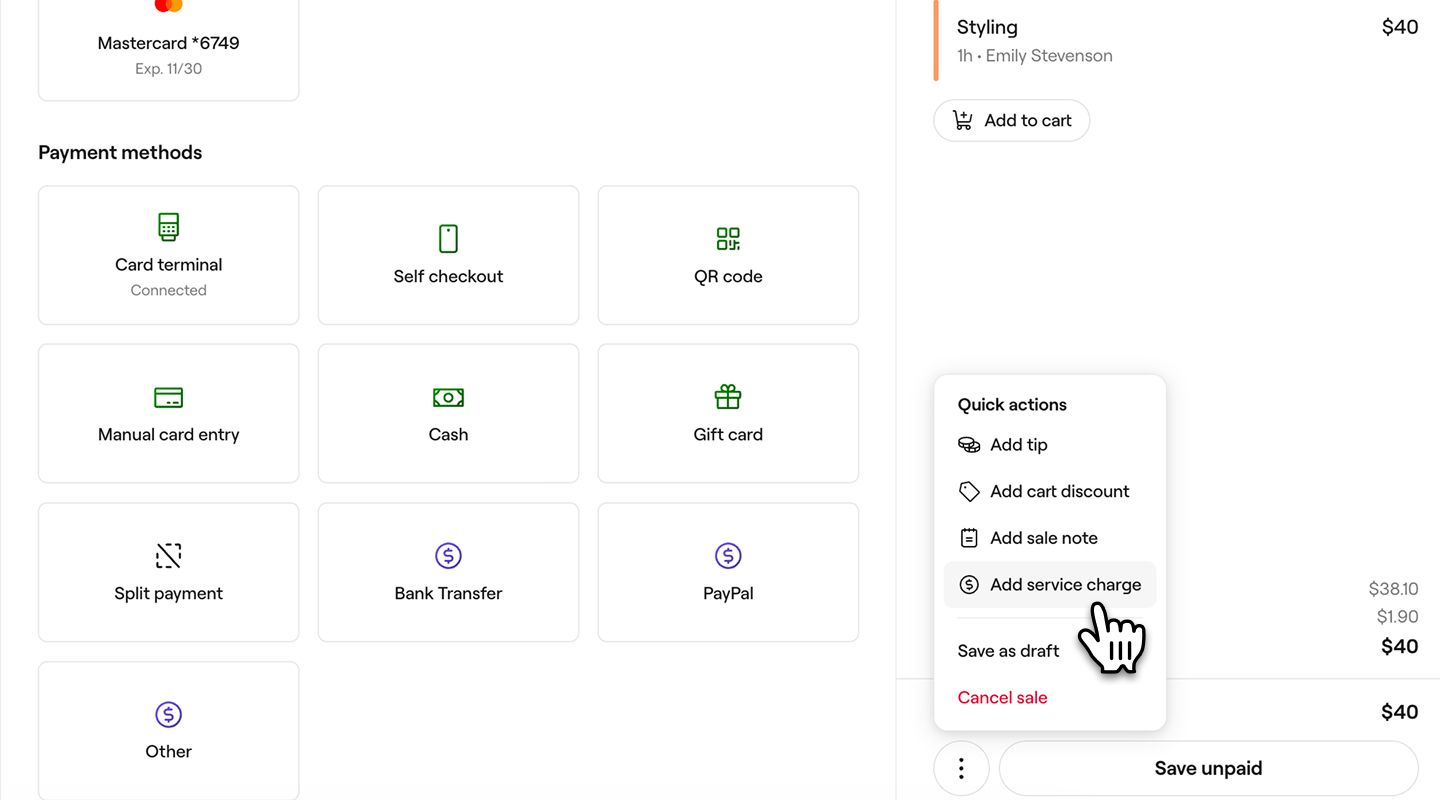Select the saved Mastercard *6749 card
The image size is (1440, 800).
click(x=168, y=44)
